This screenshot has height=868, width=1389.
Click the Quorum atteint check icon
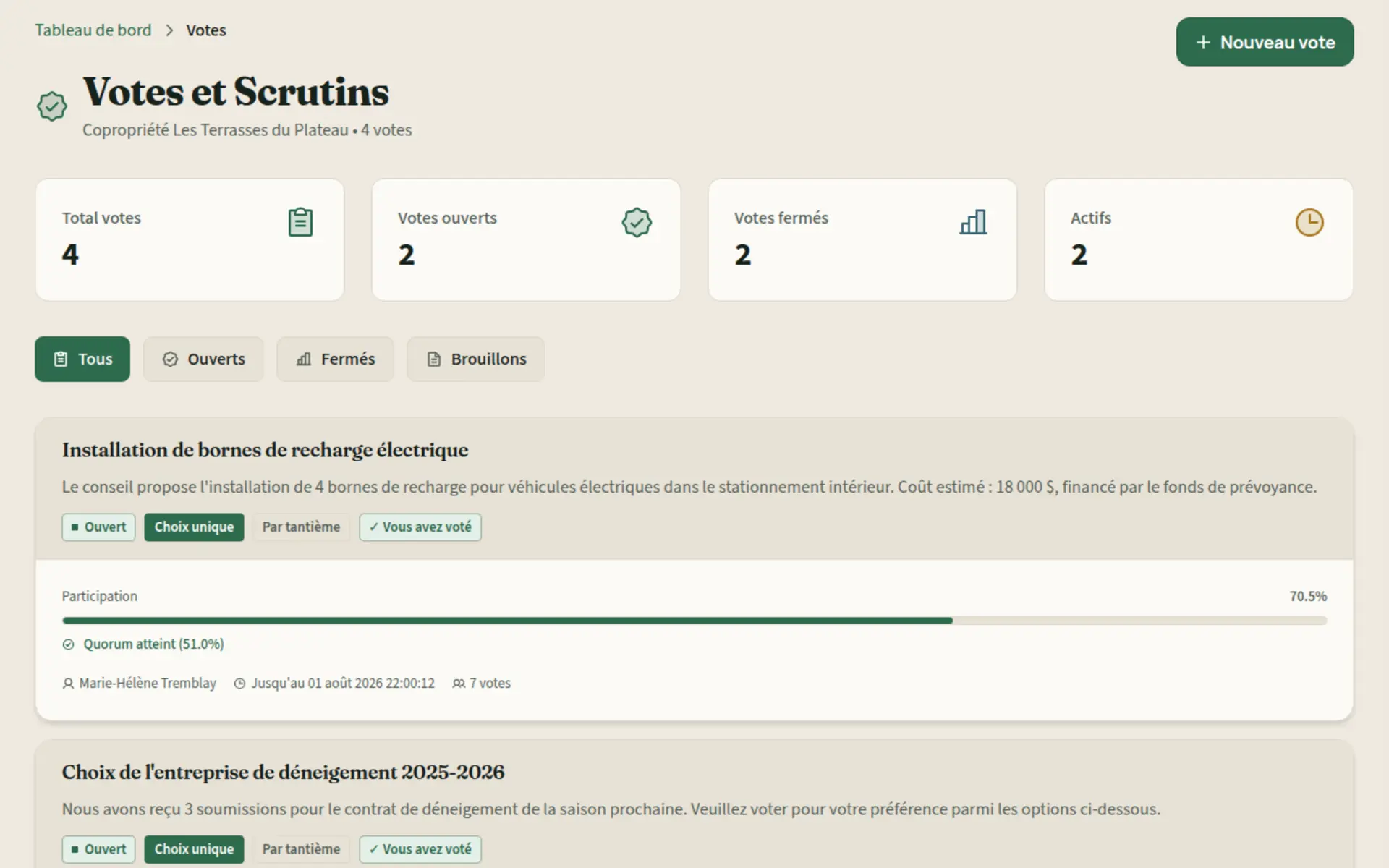[68, 644]
